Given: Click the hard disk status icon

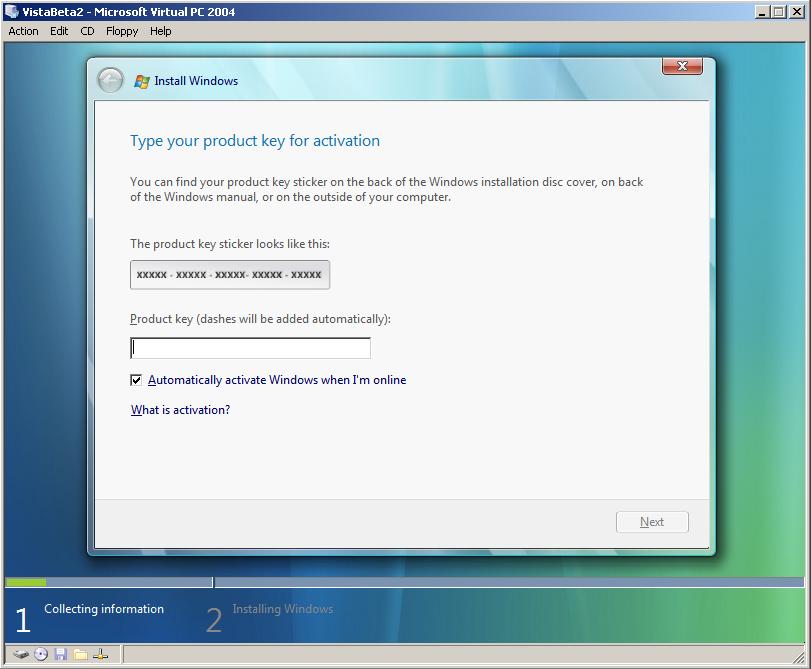Looking at the screenshot, I should pyautogui.click(x=21, y=655).
